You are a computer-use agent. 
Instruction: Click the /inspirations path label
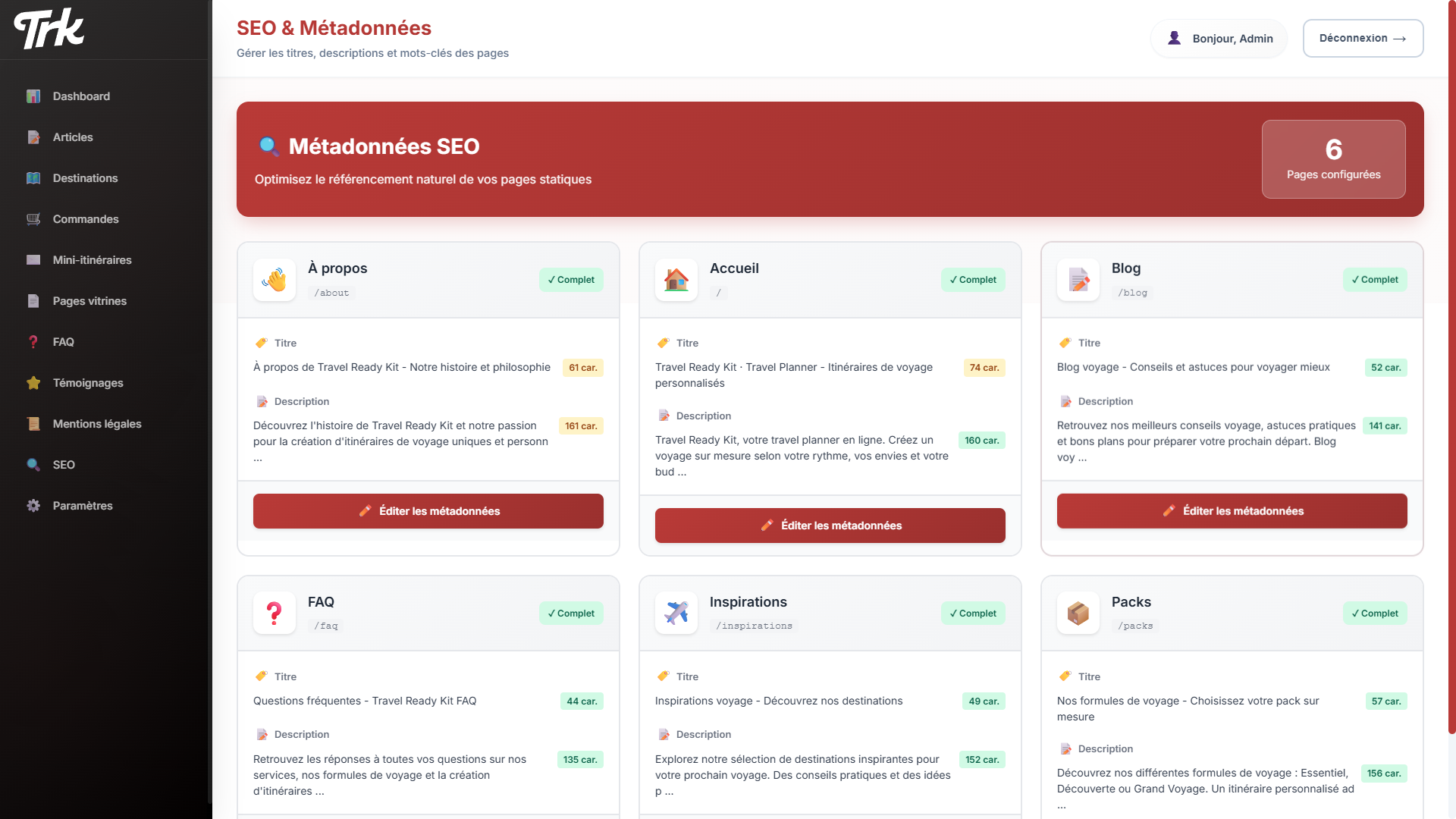click(x=754, y=626)
